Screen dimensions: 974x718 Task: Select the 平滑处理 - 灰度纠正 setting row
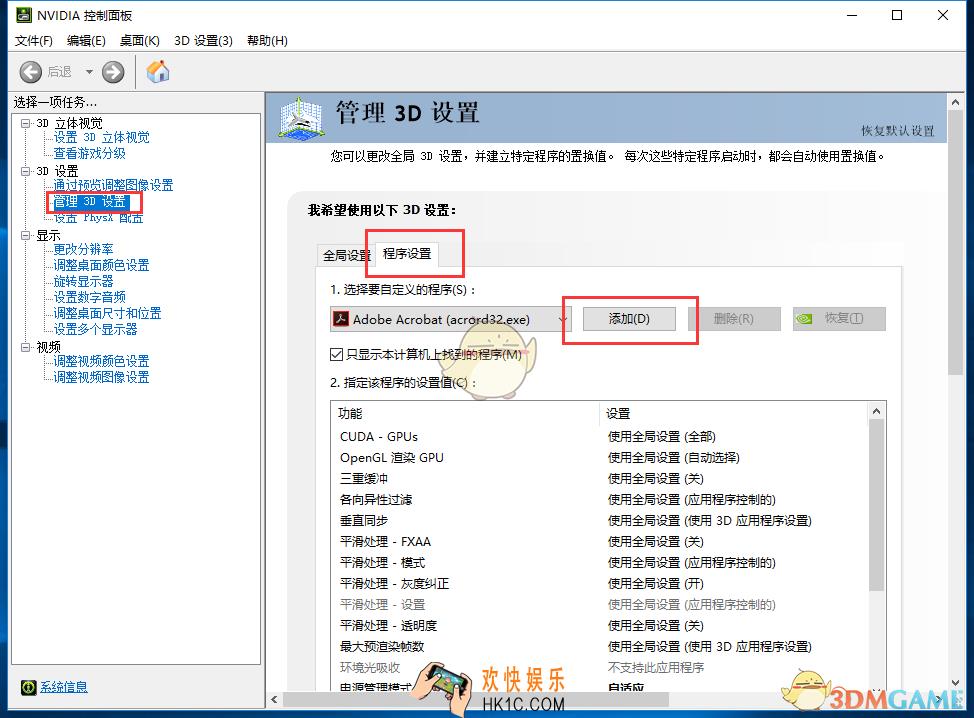point(599,584)
